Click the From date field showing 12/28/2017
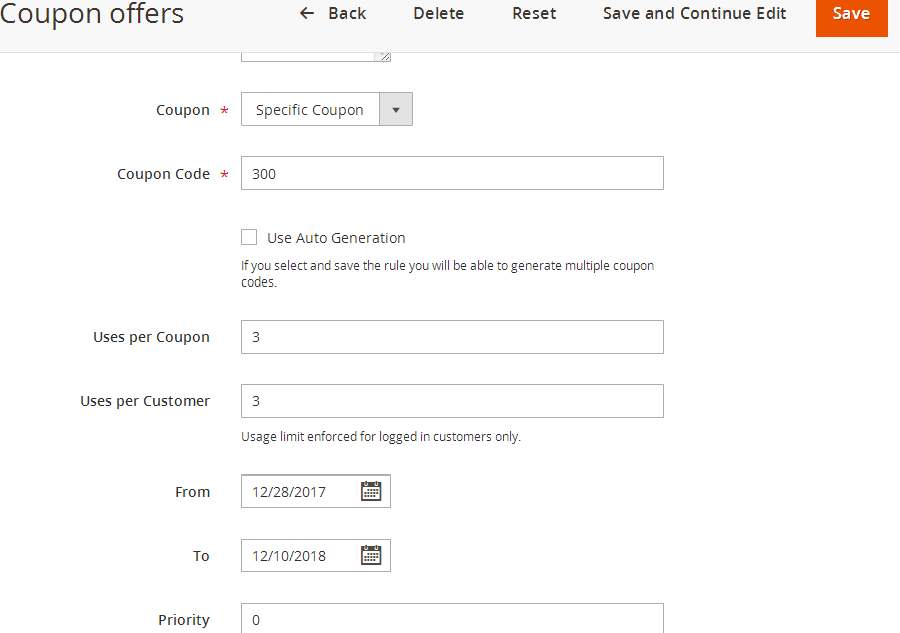This screenshot has width=900, height=633. (x=300, y=491)
